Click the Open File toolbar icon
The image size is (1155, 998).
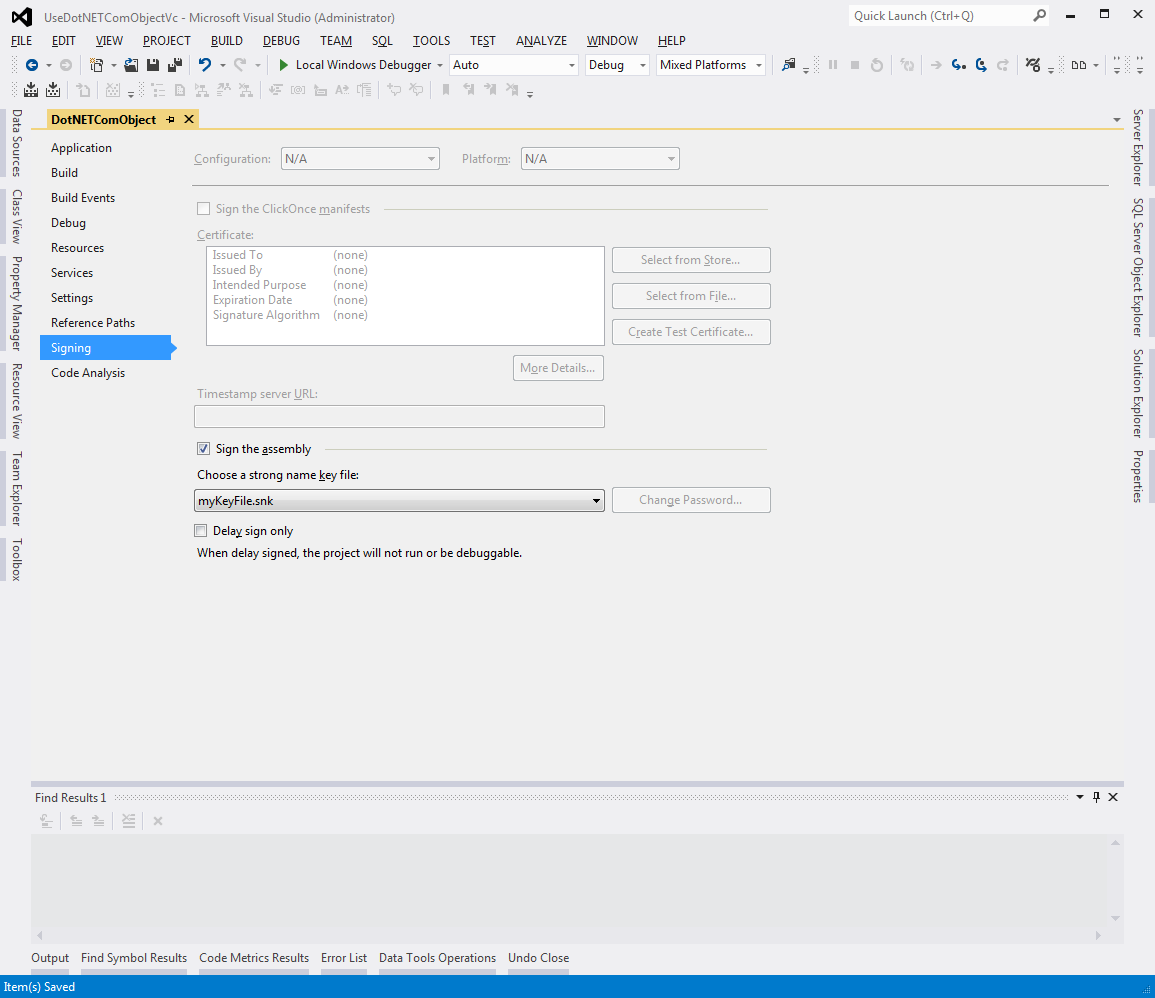coord(131,65)
